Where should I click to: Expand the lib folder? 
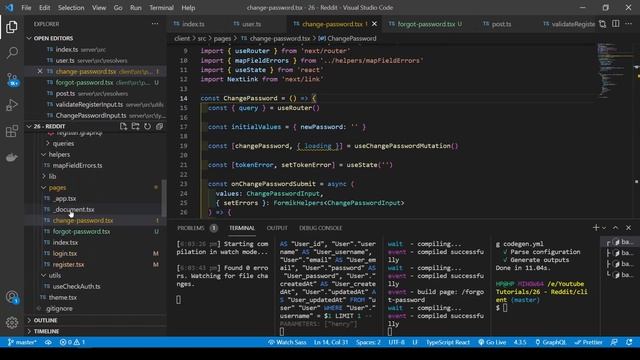click(x=52, y=176)
